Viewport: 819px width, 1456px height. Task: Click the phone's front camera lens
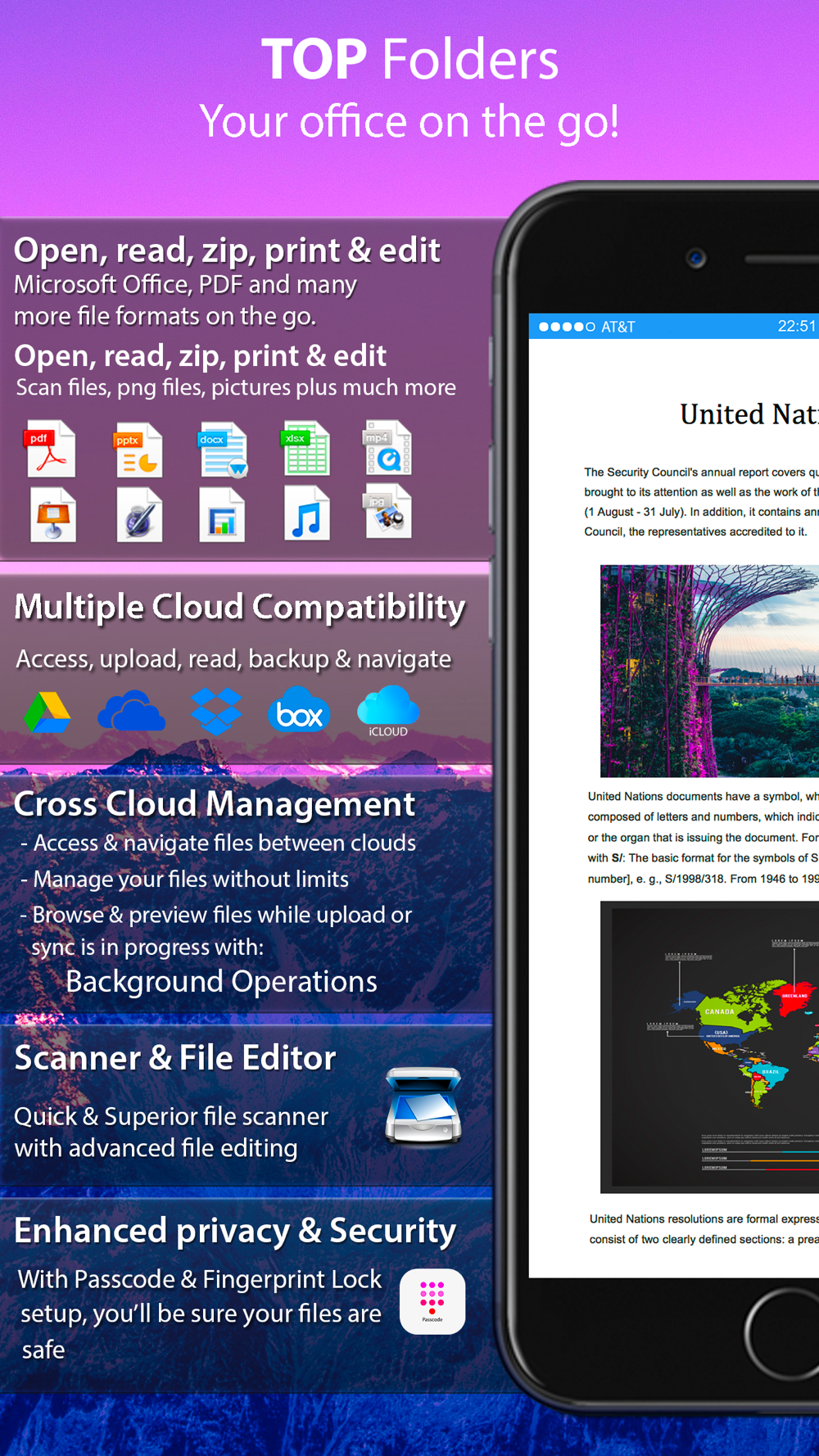(696, 259)
